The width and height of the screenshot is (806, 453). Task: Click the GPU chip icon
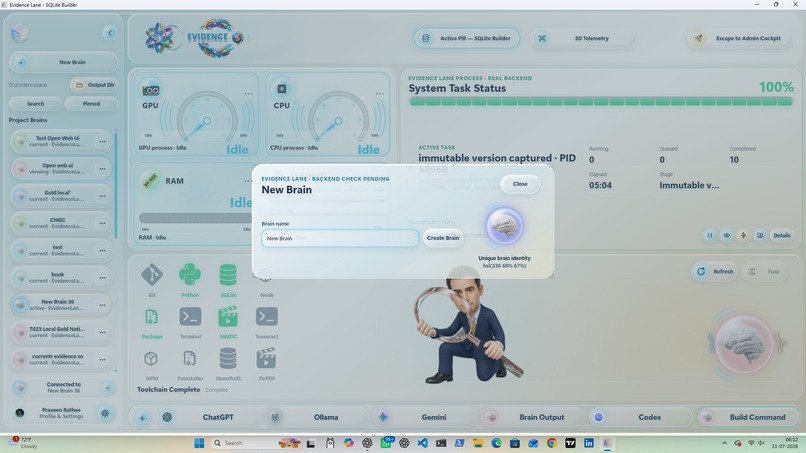151,90
